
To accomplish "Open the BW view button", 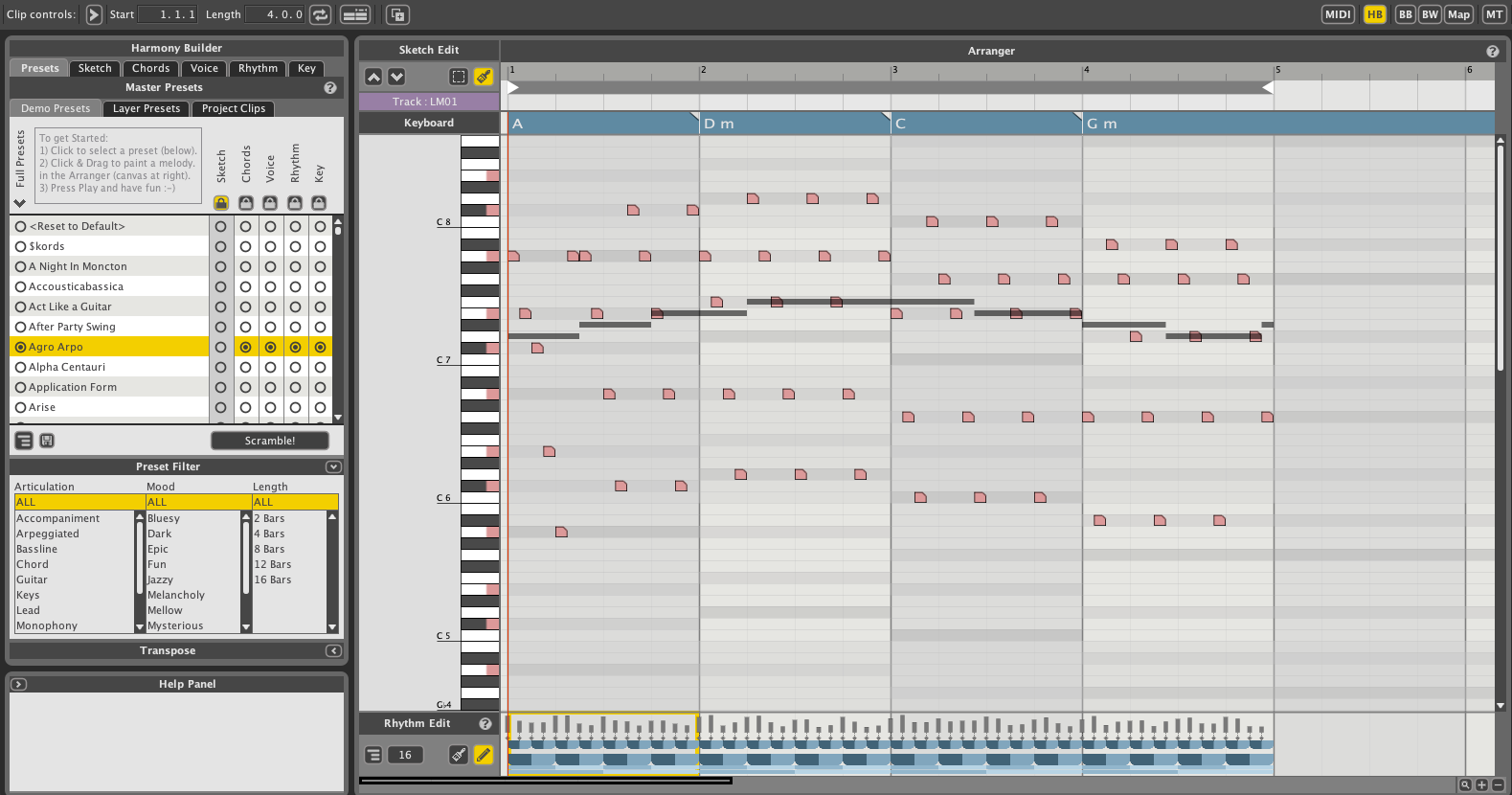I will [1430, 14].
